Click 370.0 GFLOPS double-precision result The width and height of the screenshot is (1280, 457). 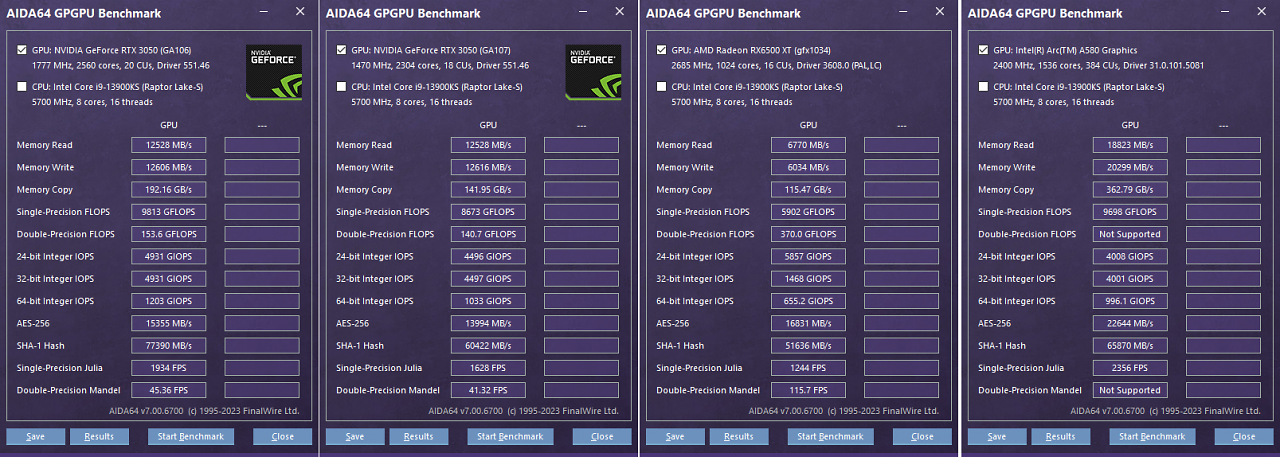(808, 234)
